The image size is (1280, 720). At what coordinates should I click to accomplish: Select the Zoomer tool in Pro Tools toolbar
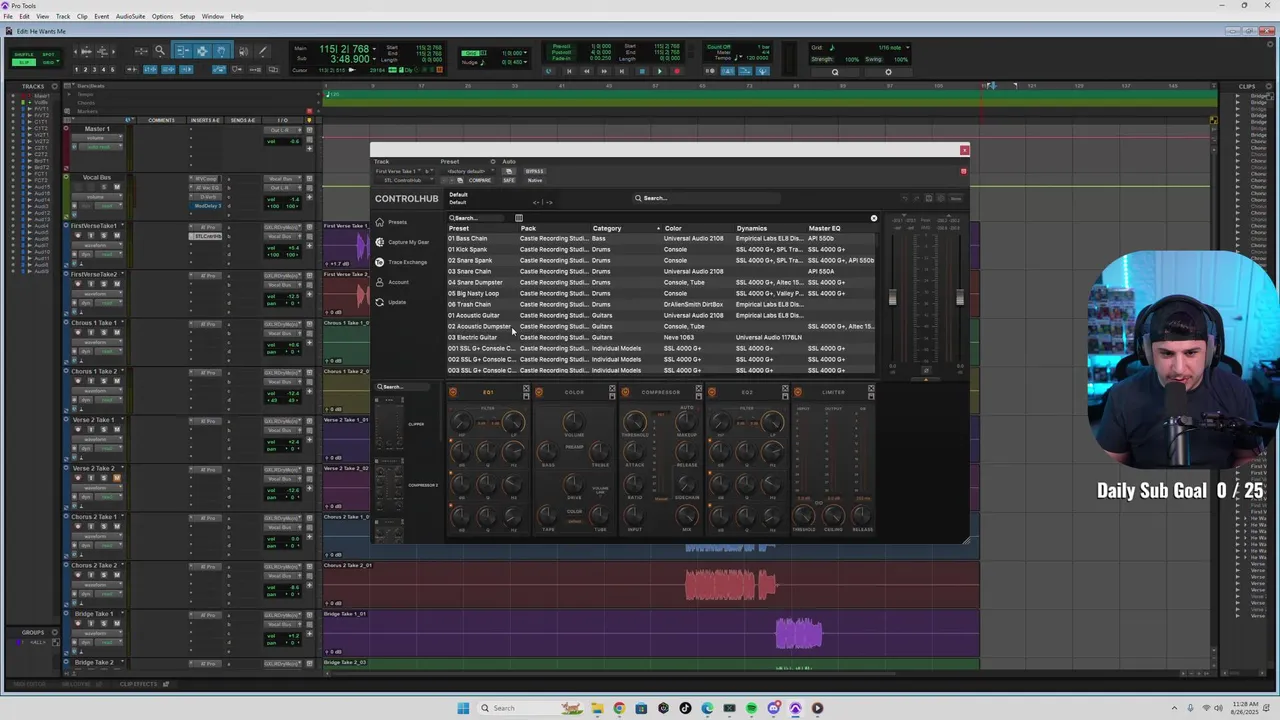coord(159,51)
